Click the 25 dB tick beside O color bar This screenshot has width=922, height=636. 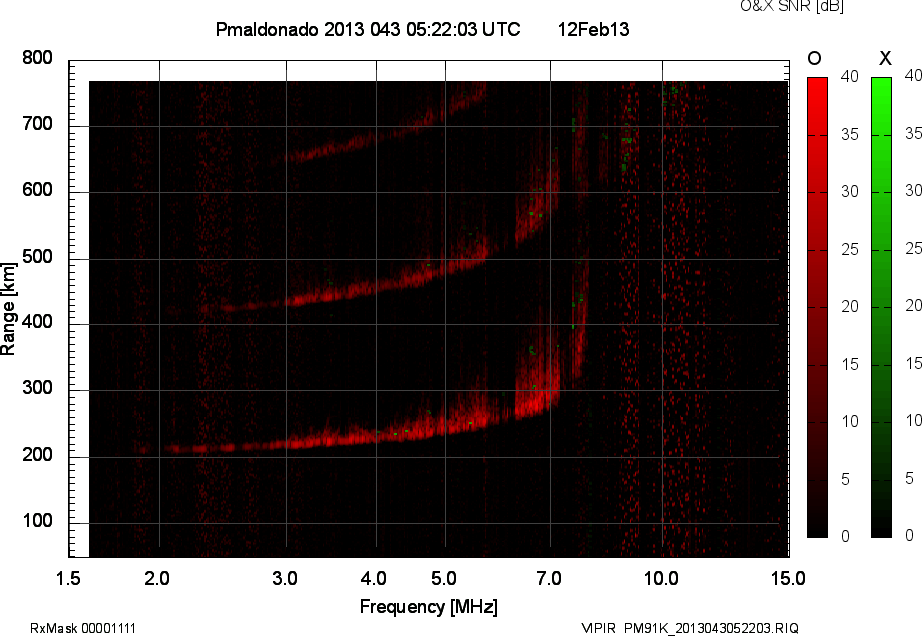click(850, 250)
